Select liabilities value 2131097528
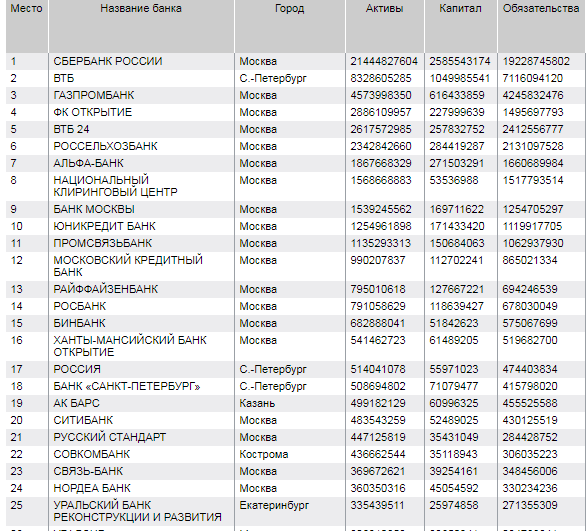 click(x=533, y=146)
